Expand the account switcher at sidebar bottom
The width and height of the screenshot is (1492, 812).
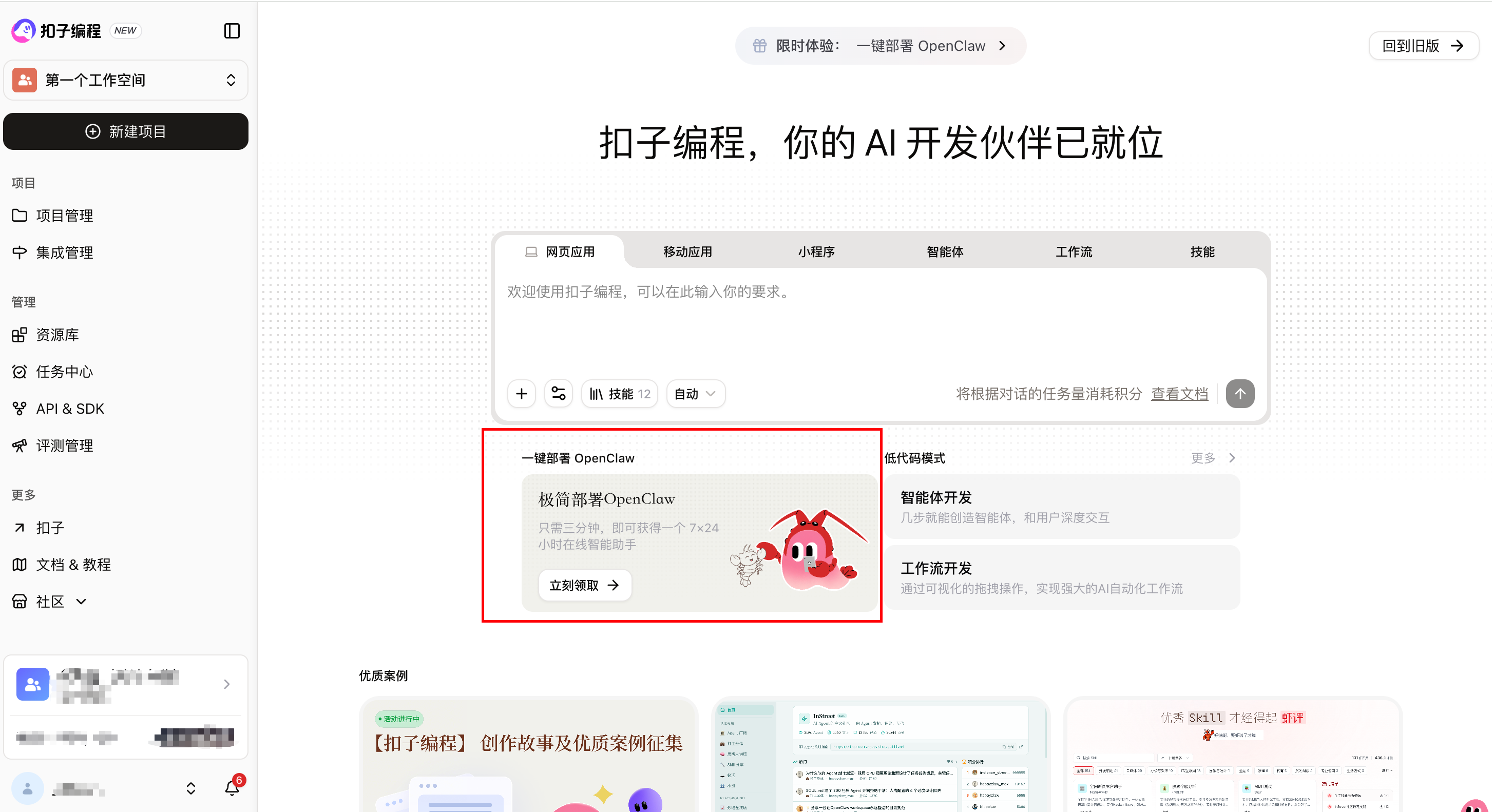click(x=190, y=788)
